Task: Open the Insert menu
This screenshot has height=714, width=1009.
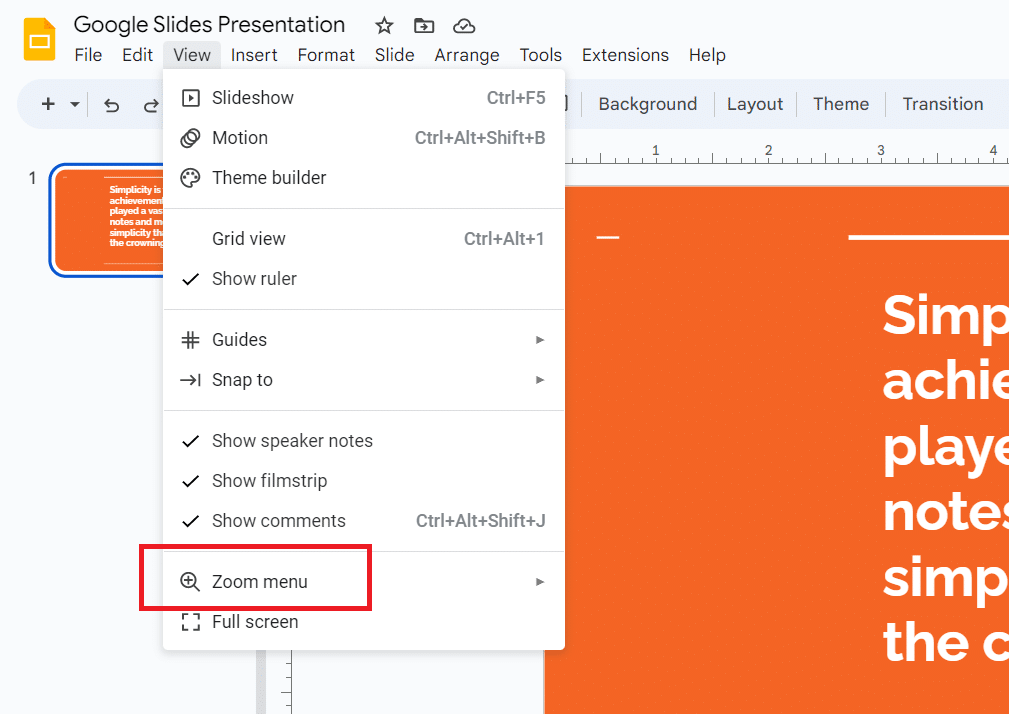Action: (x=254, y=55)
